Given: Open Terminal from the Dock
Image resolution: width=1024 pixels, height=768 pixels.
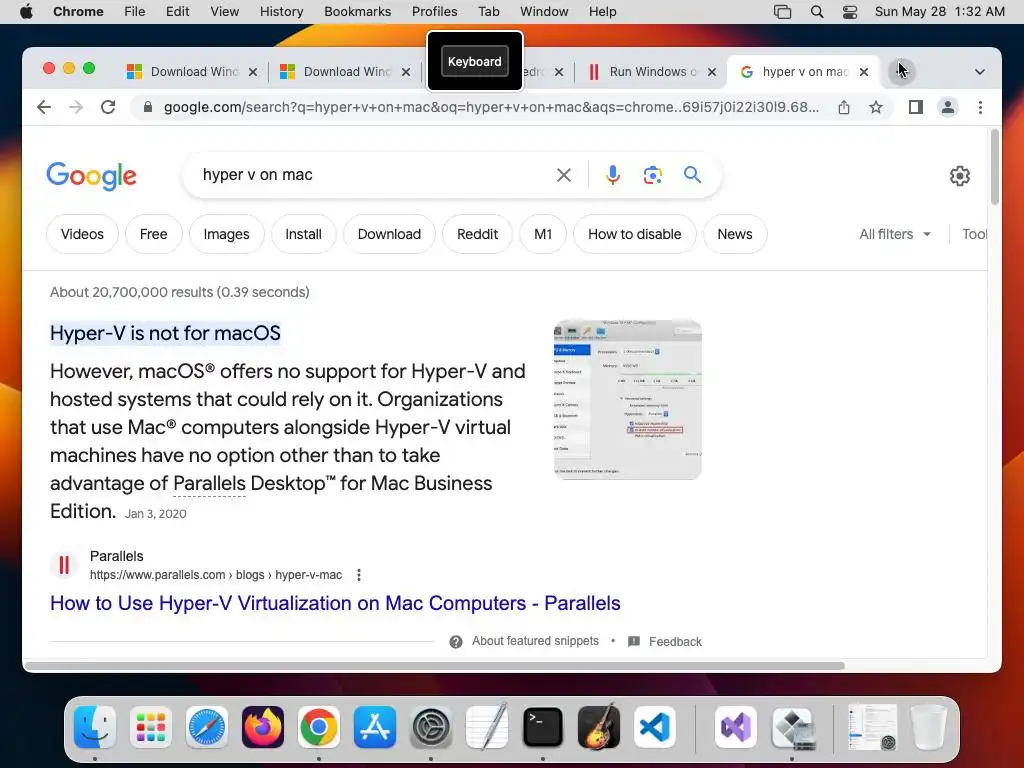Looking at the screenshot, I should (543, 727).
